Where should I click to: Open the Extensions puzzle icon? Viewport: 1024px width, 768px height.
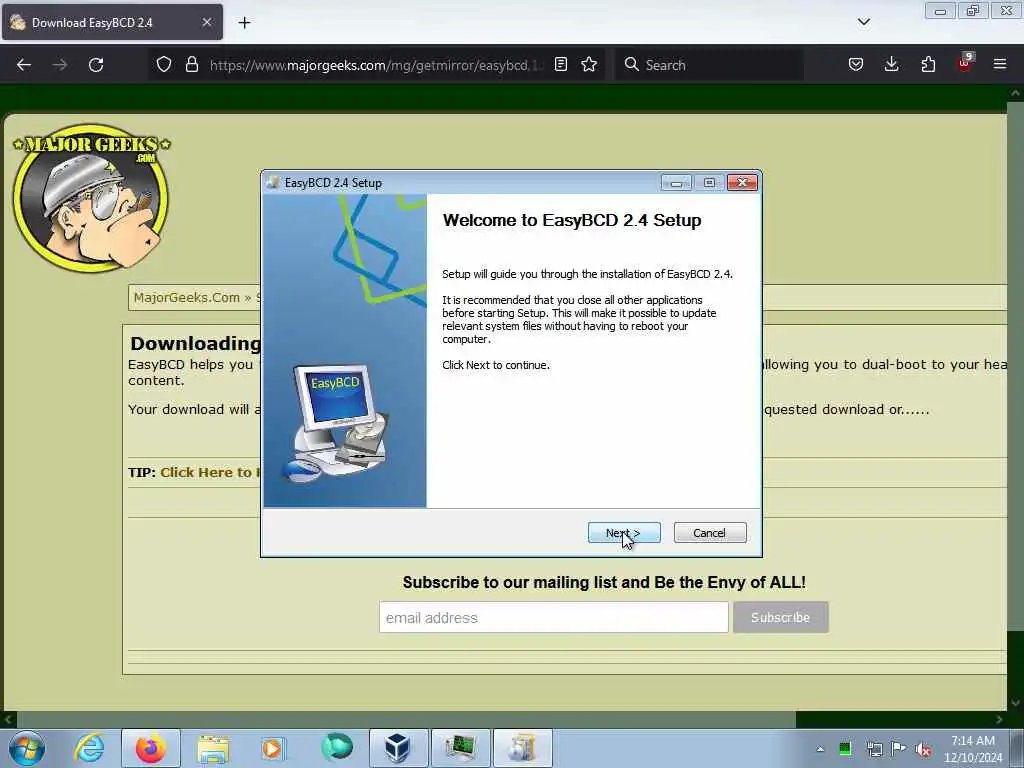[x=928, y=65]
